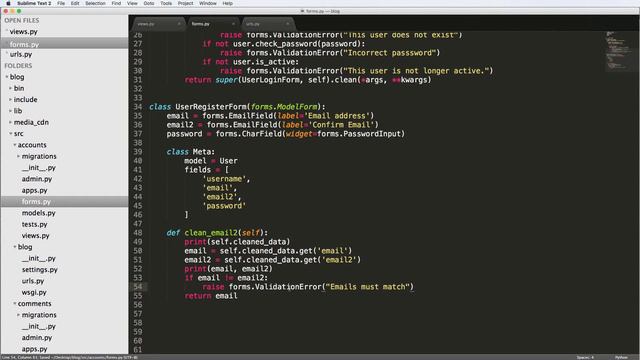The height and width of the screenshot is (360, 640).
Task: Close the views.py editor tab
Action: [179, 24]
